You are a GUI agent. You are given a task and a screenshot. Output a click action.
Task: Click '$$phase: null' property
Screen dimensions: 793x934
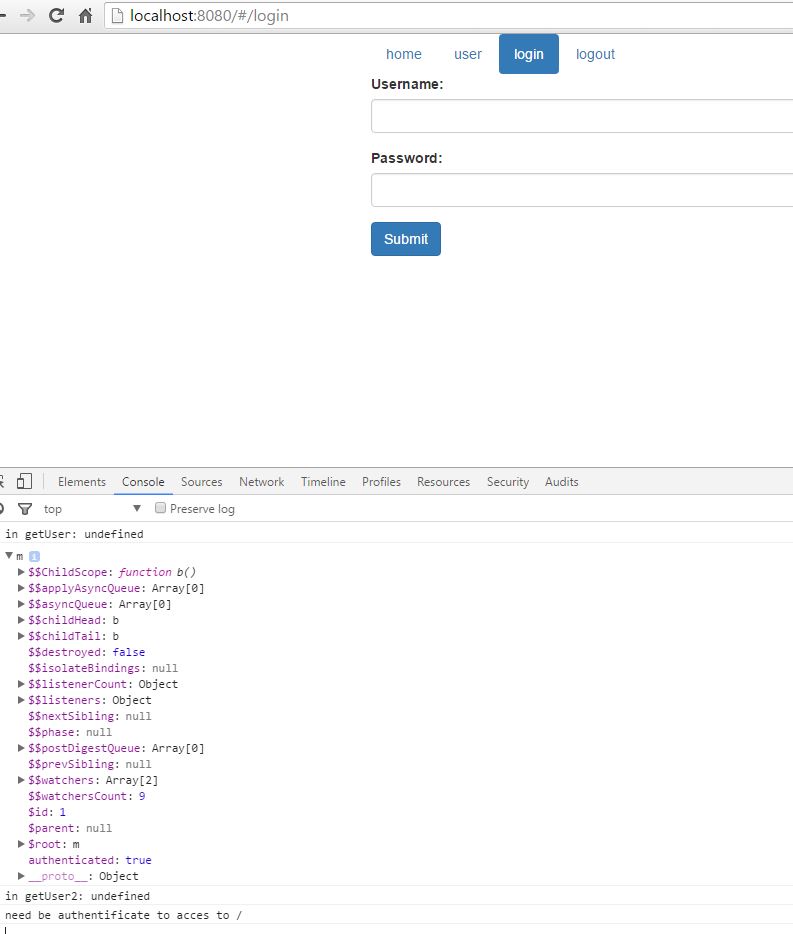70,732
